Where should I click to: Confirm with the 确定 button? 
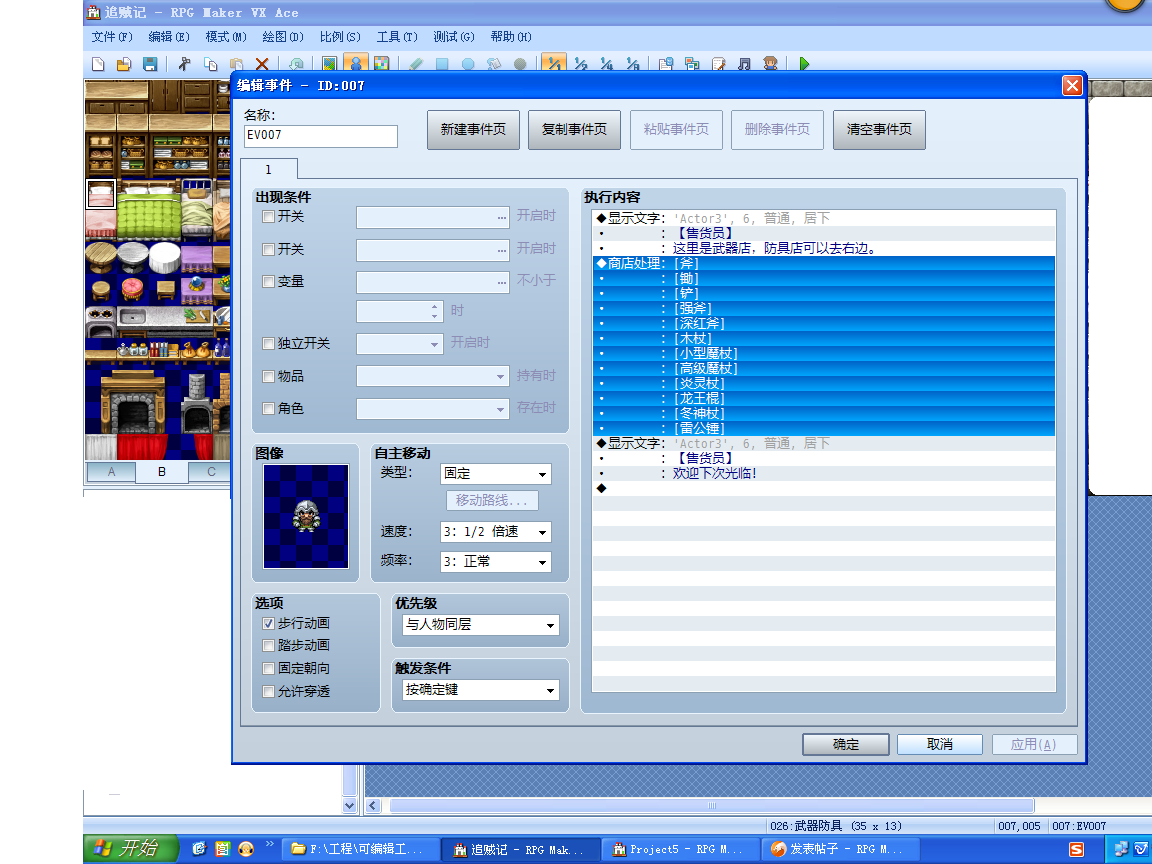(846, 744)
